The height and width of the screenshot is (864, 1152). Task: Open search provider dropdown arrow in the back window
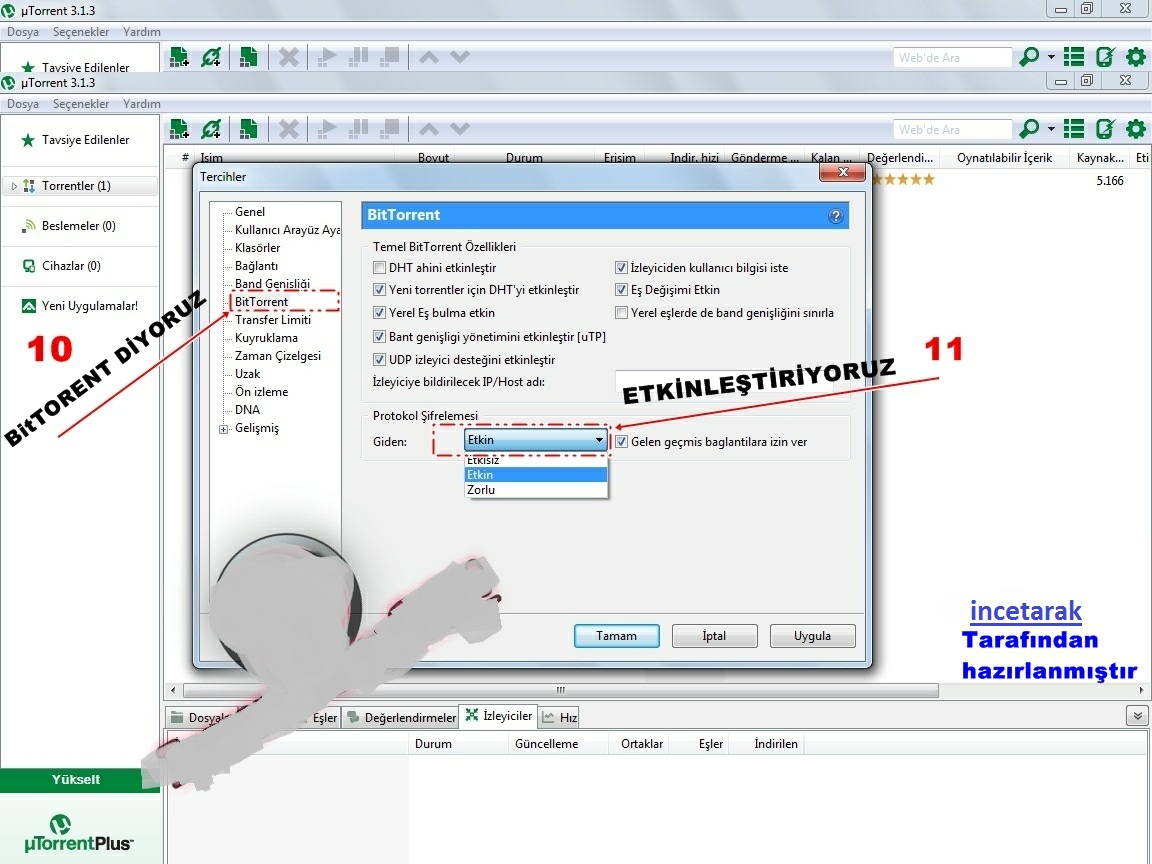tap(1051, 57)
